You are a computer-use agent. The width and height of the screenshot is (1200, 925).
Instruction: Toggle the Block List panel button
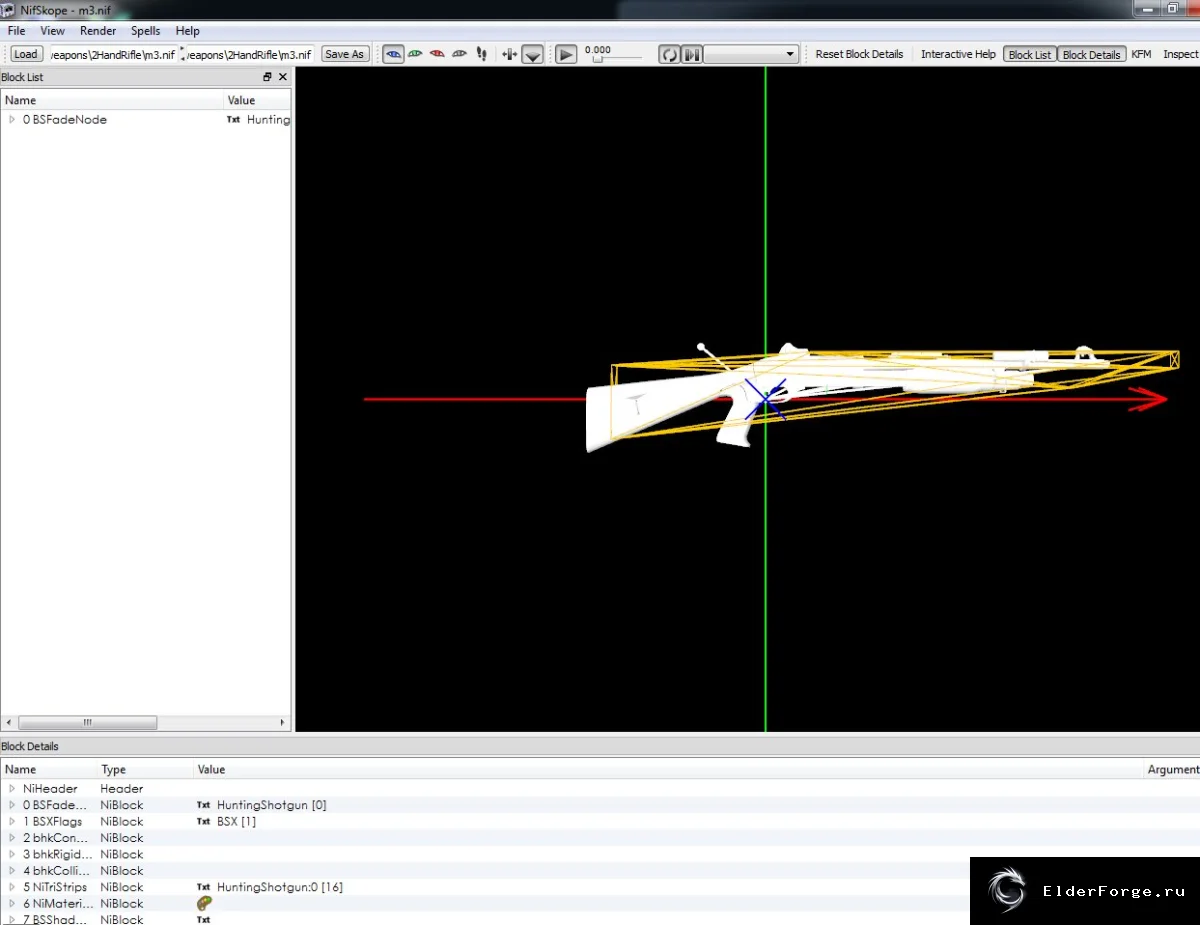pos(1030,54)
